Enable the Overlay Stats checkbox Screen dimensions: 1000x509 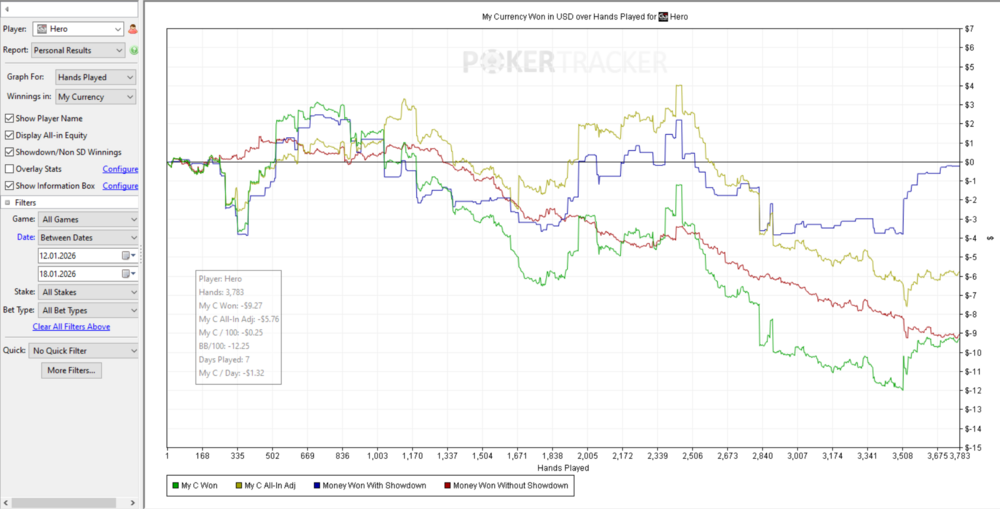pyautogui.click(x=10, y=169)
